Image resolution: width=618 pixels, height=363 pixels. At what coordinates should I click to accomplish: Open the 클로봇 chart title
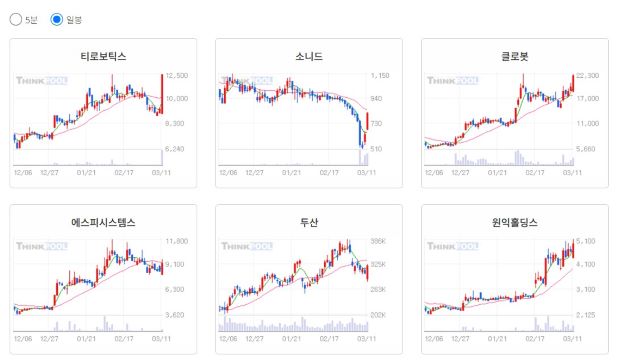515,56
